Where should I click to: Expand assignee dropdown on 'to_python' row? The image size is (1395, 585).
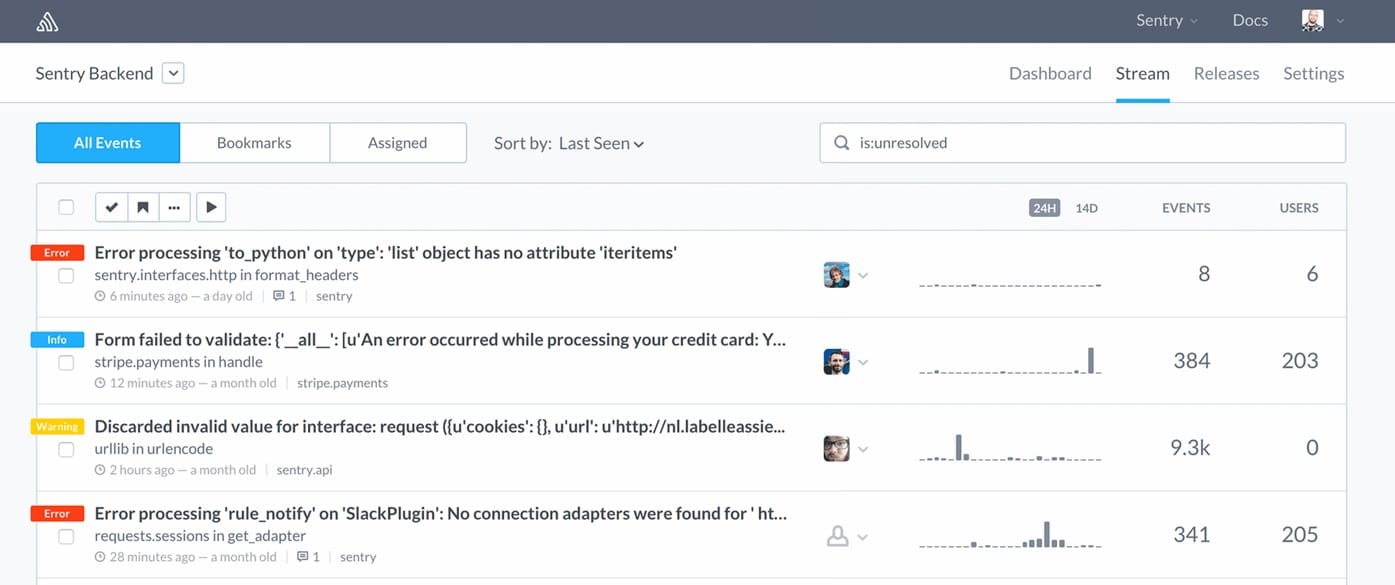tap(863, 276)
